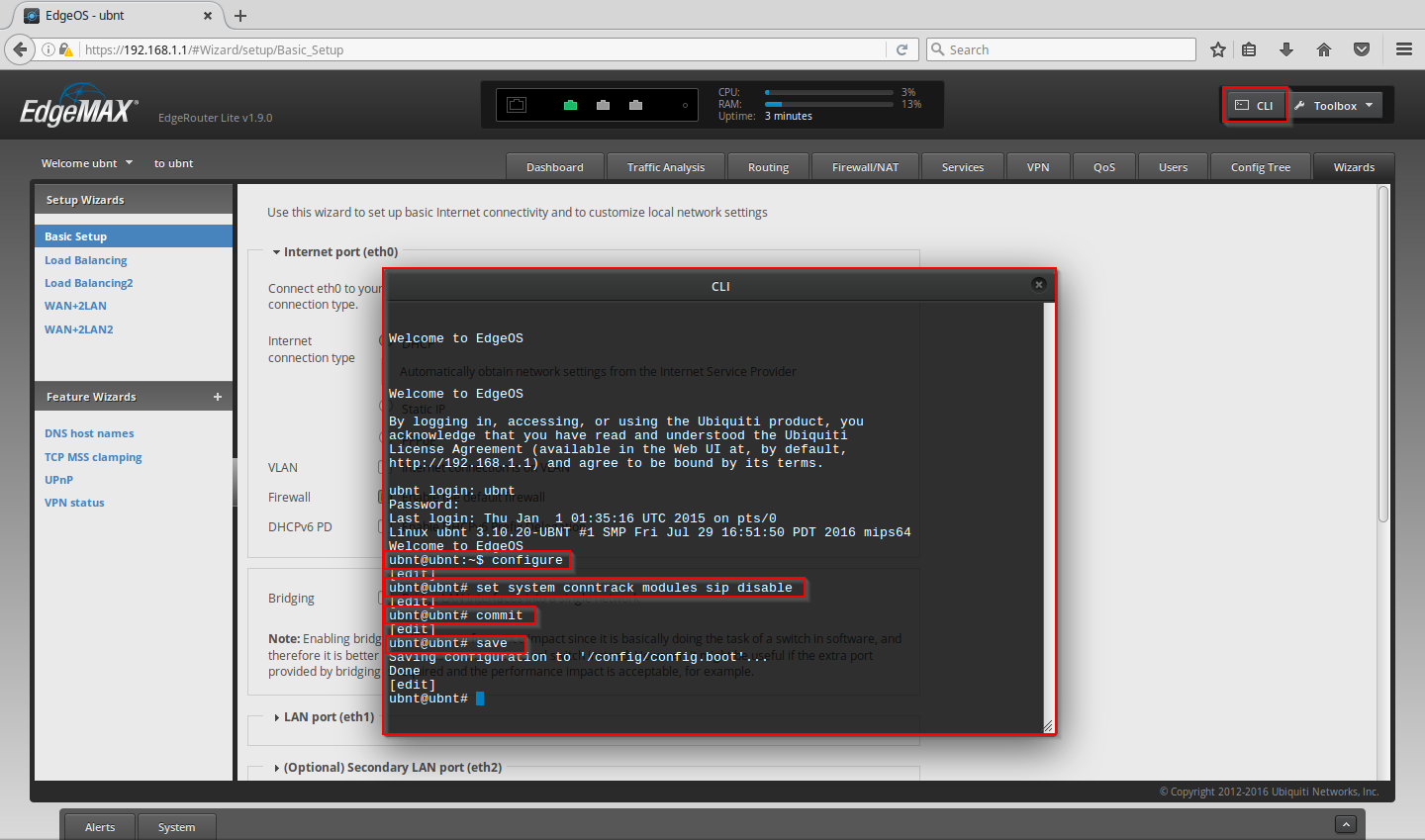Go to the browser home page icon
Viewport: 1425px width, 840px height.
coord(1324,49)
